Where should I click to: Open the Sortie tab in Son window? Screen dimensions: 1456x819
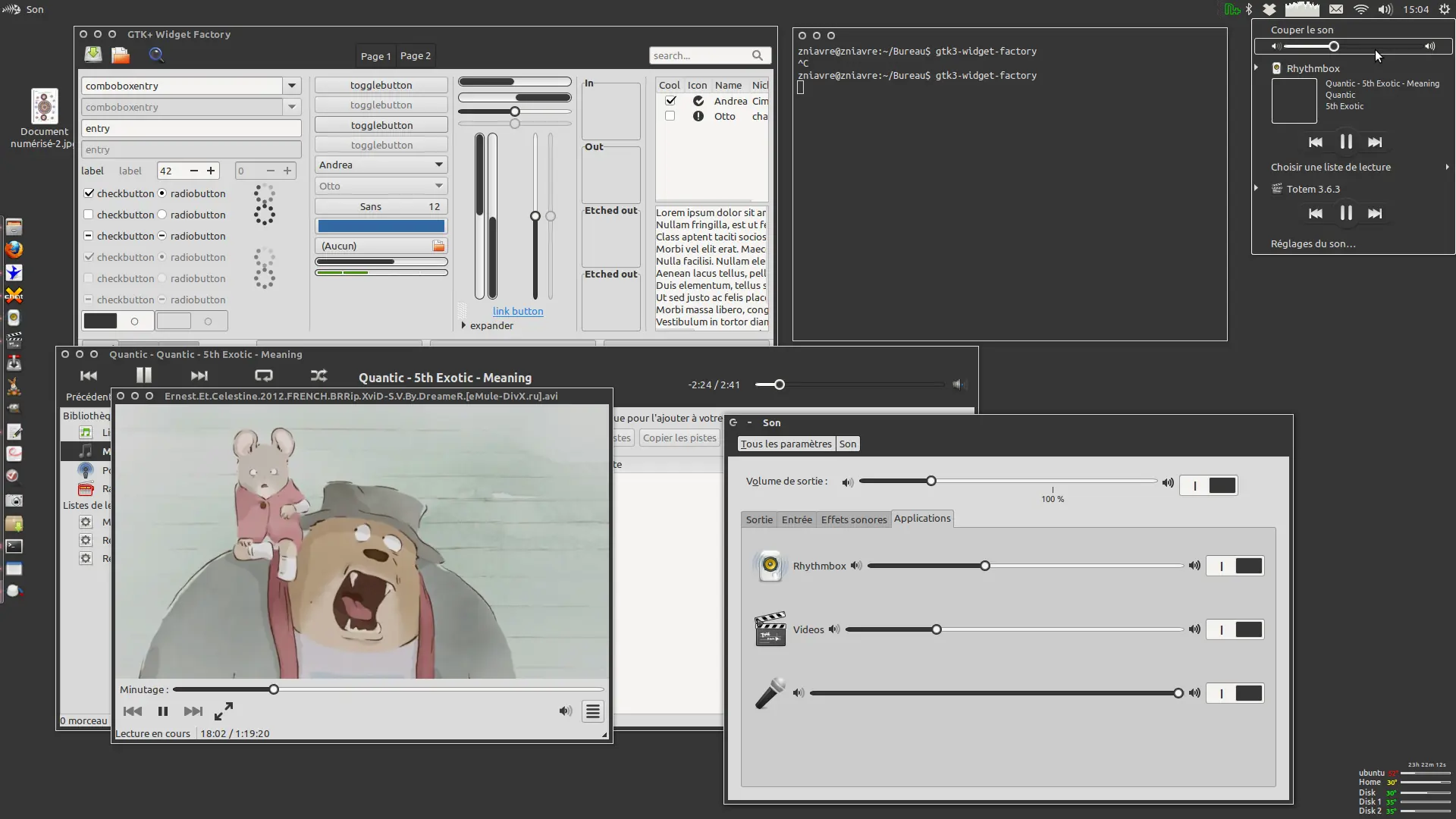759,519
